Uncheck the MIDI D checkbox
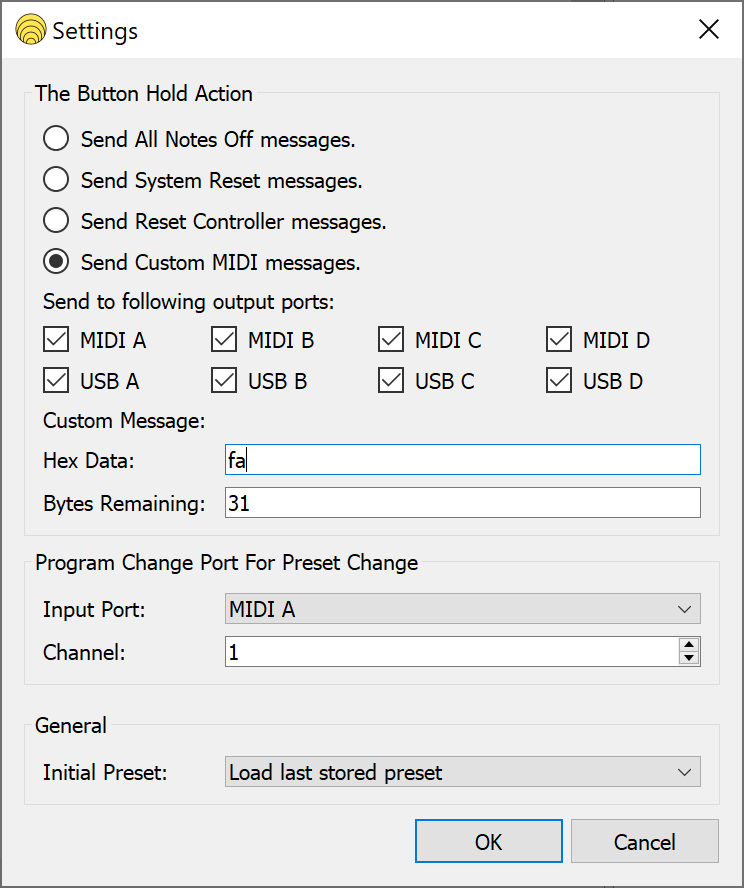Viewport: 744px width, 888px height. click(x=559, y=340)
